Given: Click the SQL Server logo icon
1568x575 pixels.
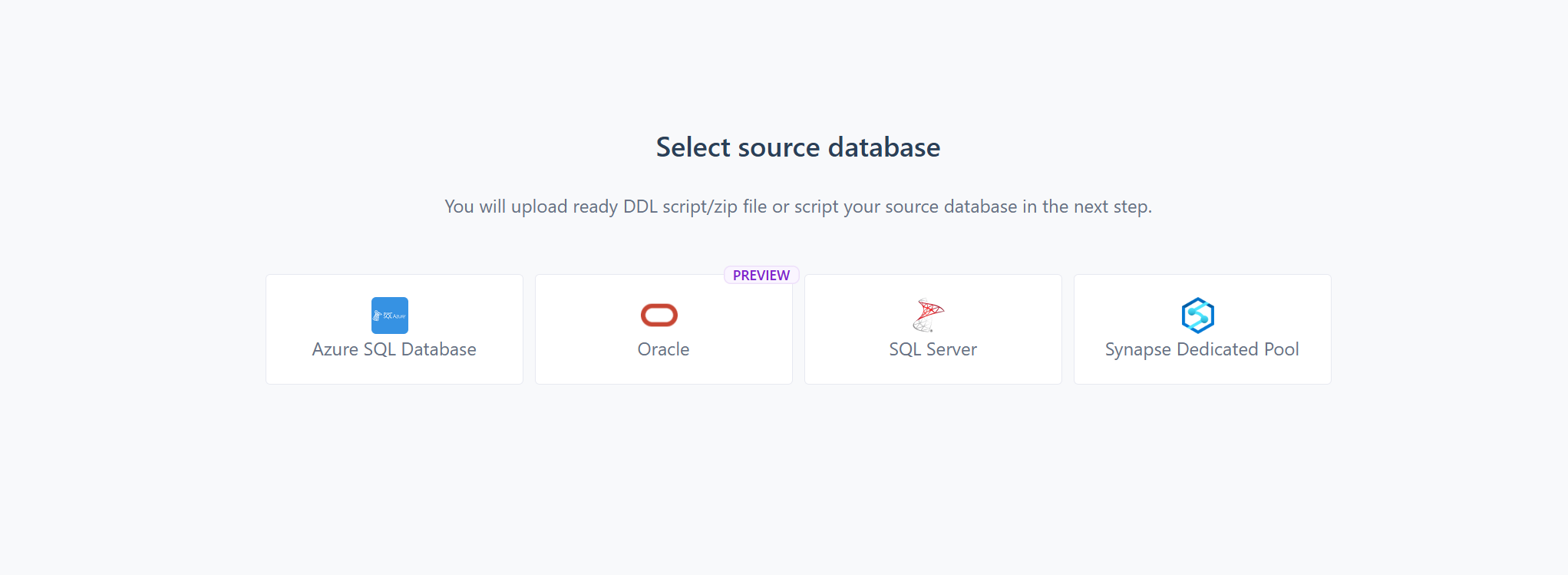Looking at the screenshot, I should tap(929, 315).
